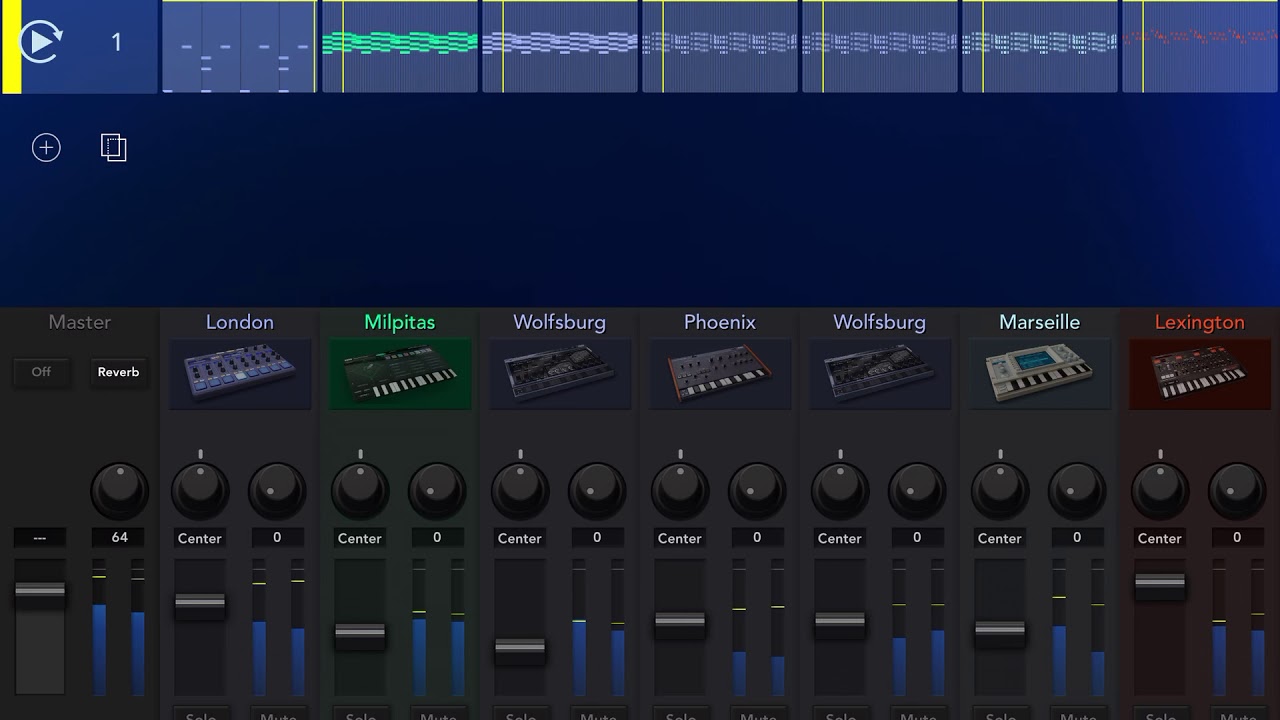Screen dimensions: 1280x720
Task: Click the scene number 1
Action: point(116,42)
